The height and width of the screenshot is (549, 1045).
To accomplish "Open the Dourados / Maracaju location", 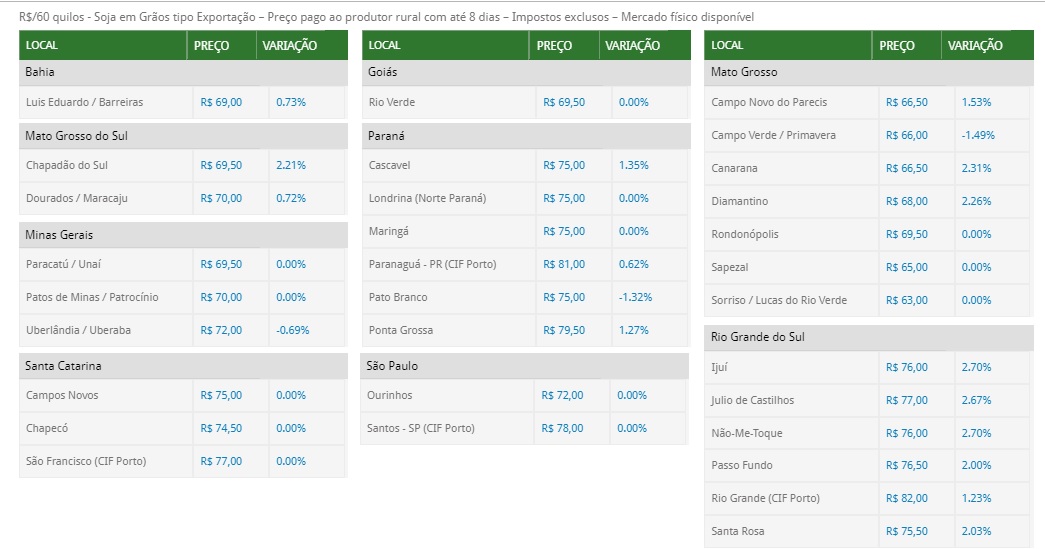I will 76,198.
